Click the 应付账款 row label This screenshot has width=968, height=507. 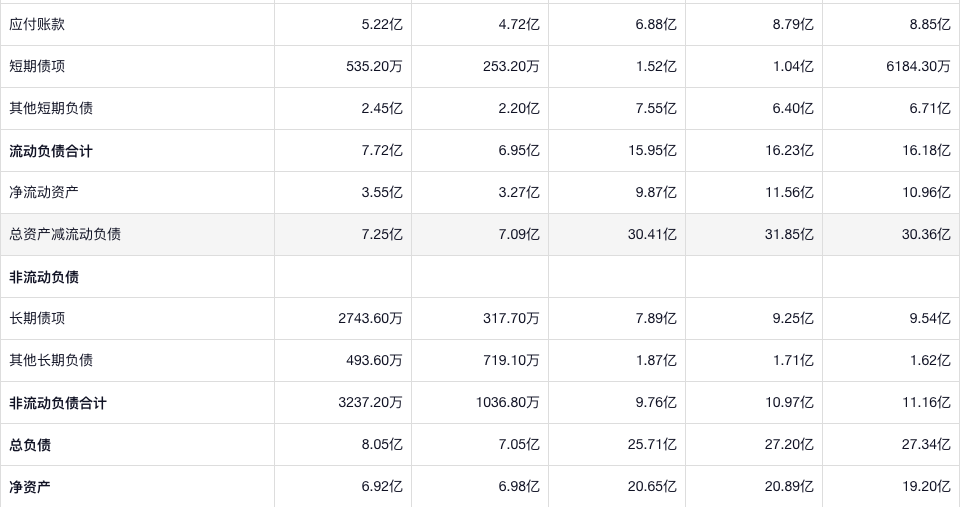[37, 24]
